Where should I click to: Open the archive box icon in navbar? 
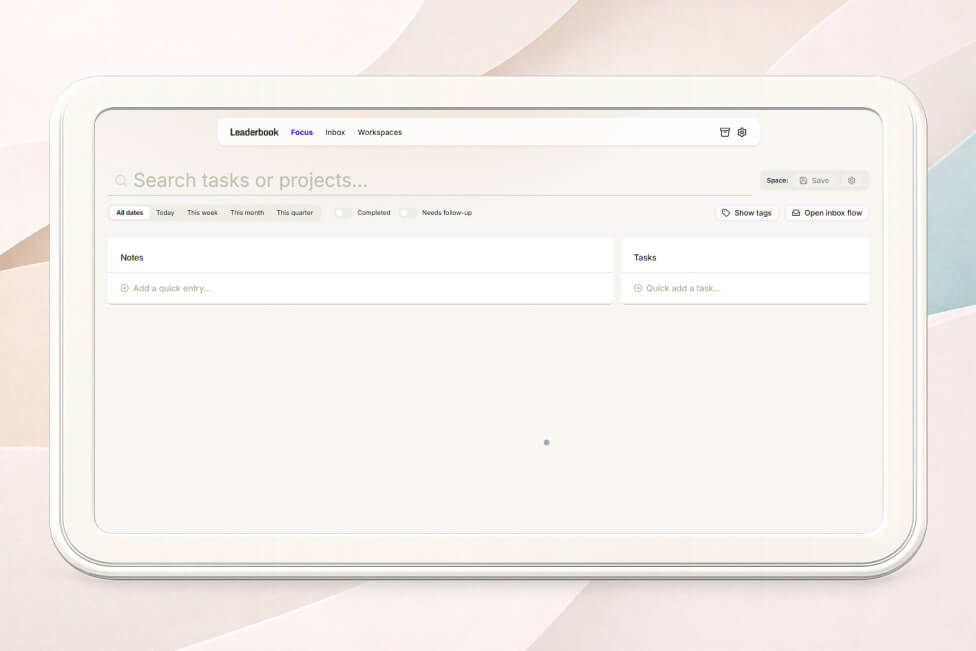point(725,132)
